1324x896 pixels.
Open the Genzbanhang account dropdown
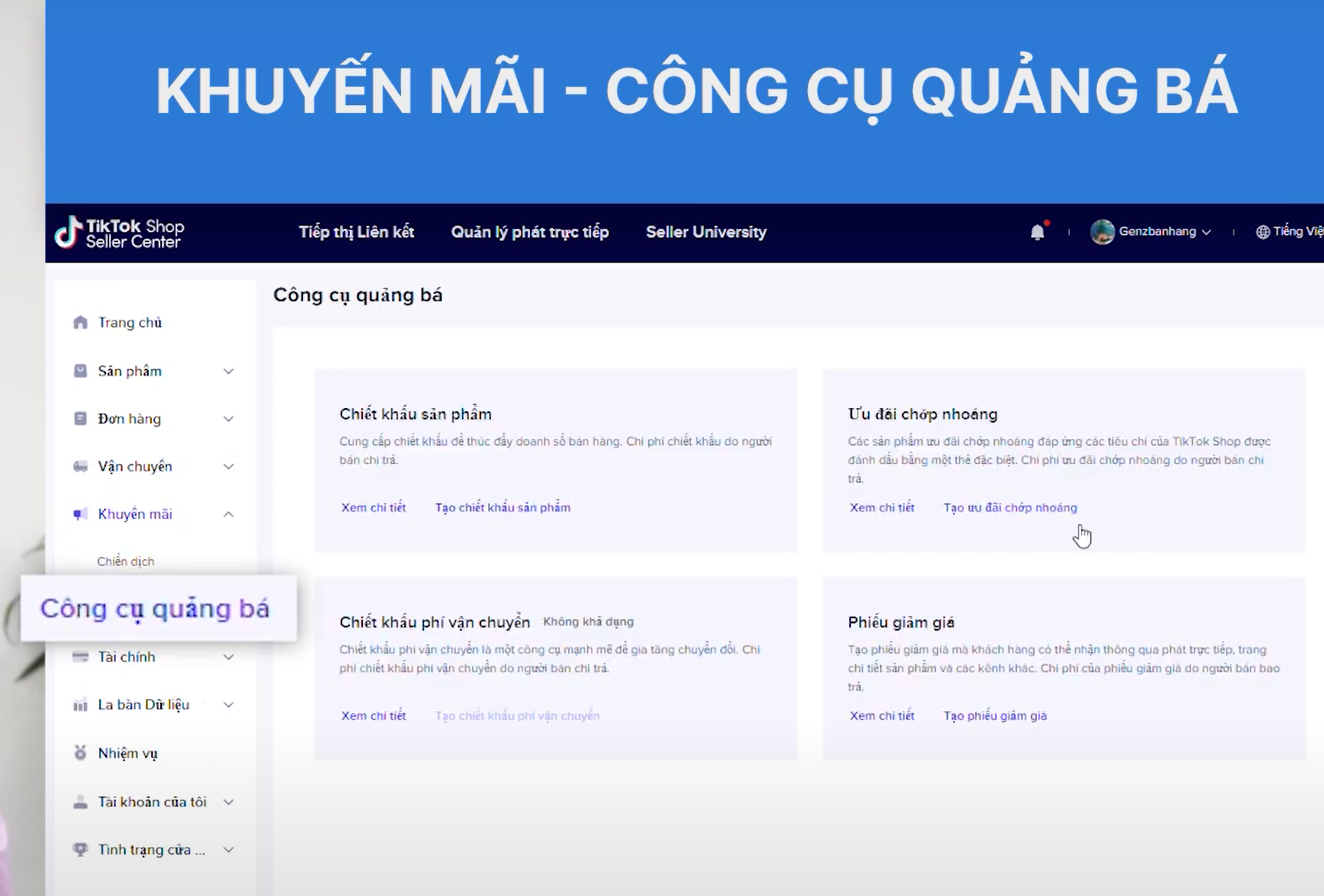[1207, 232]
